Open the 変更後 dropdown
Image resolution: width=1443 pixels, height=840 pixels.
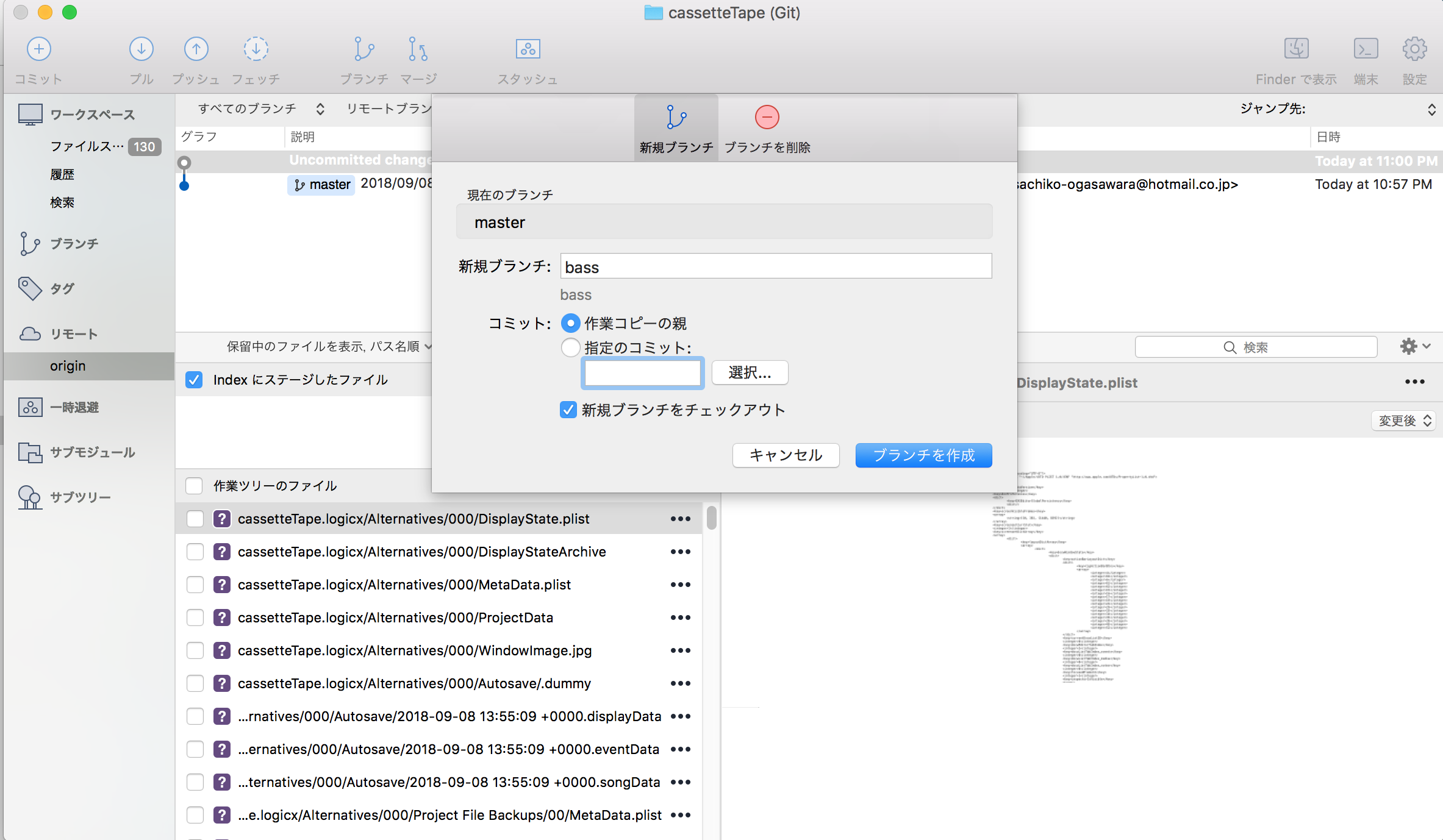1403,420
